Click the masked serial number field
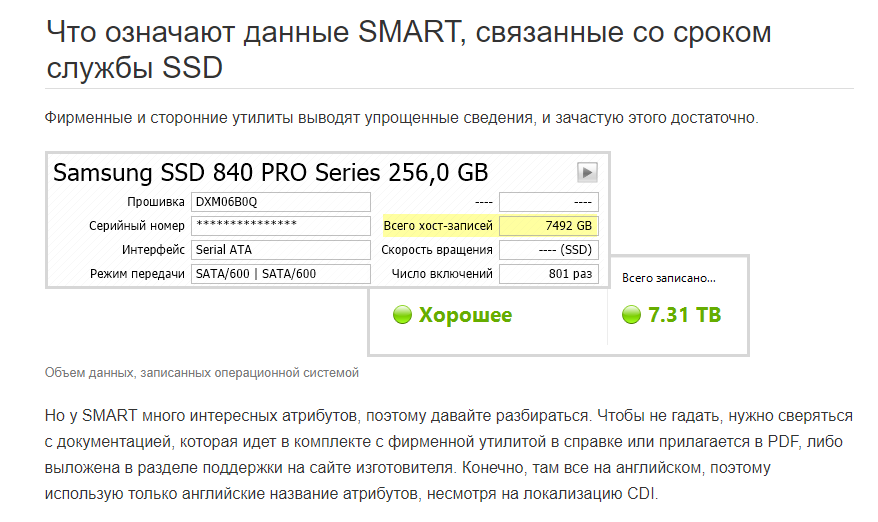878x522 pixels. (281, 226)
